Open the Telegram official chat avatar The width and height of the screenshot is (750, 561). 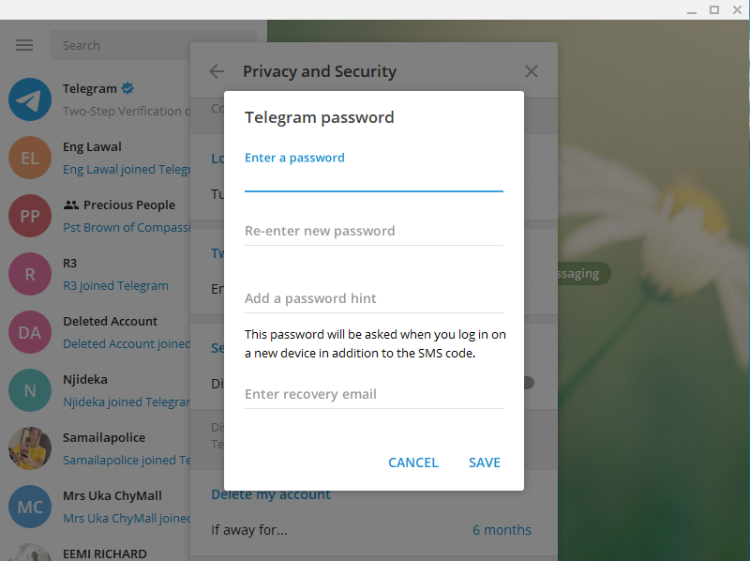coord(30,100)
